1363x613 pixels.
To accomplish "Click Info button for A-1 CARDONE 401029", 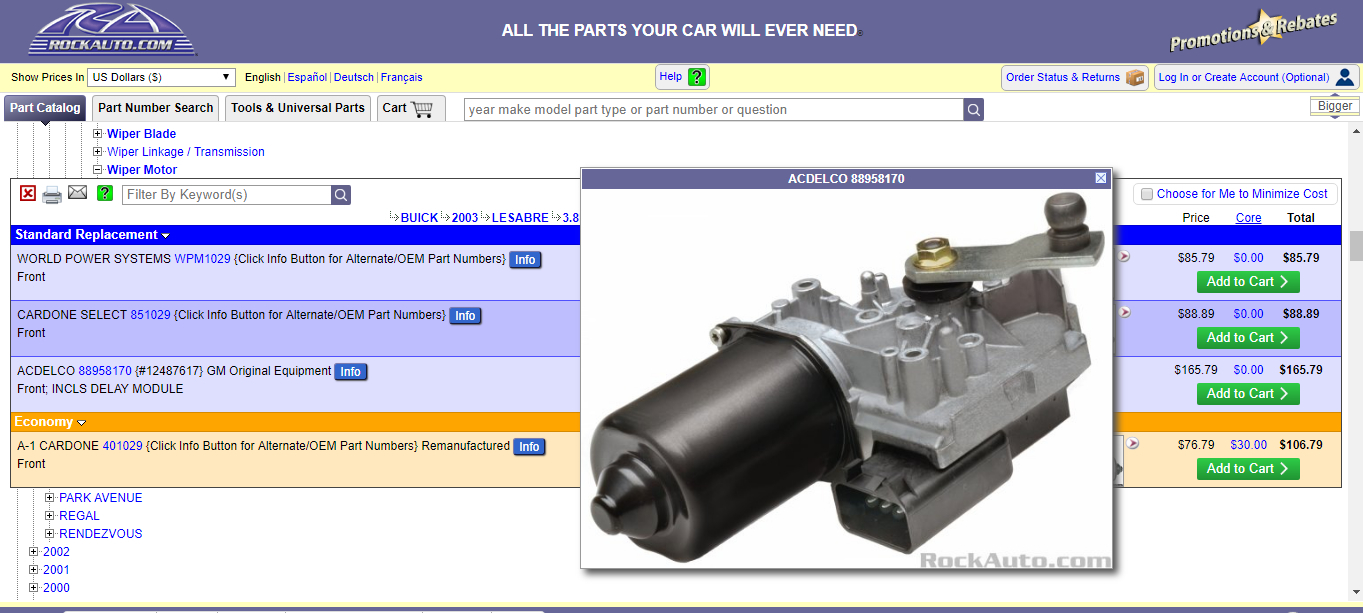I will click(530, 447).
